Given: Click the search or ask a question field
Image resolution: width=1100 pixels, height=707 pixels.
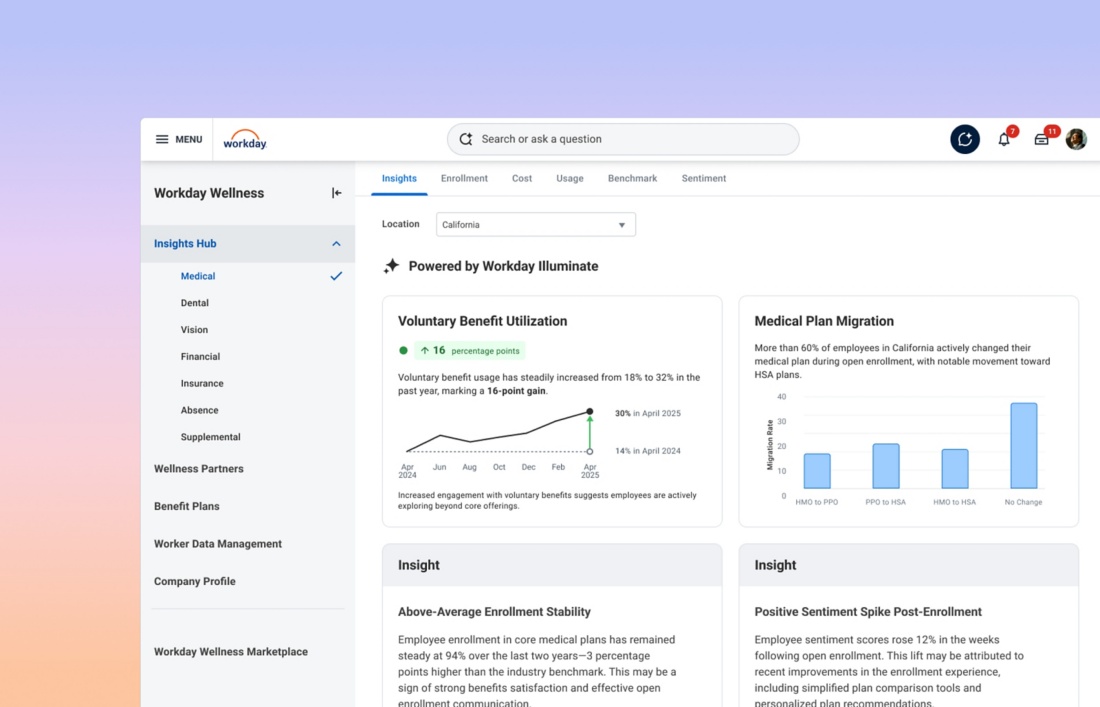Looking at the screenshot, I should (630, 139).
